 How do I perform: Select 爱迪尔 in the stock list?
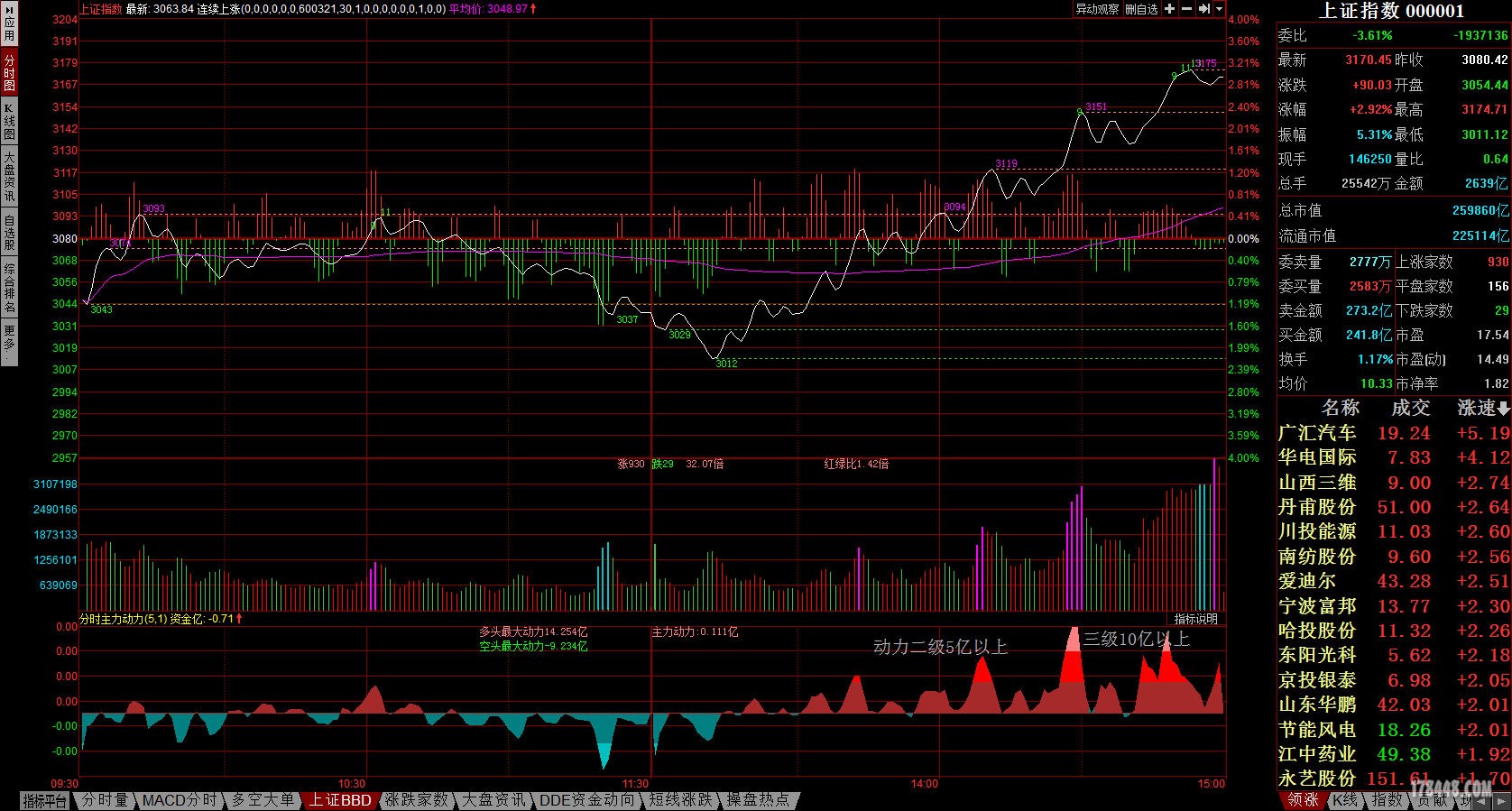[1394, 581]
